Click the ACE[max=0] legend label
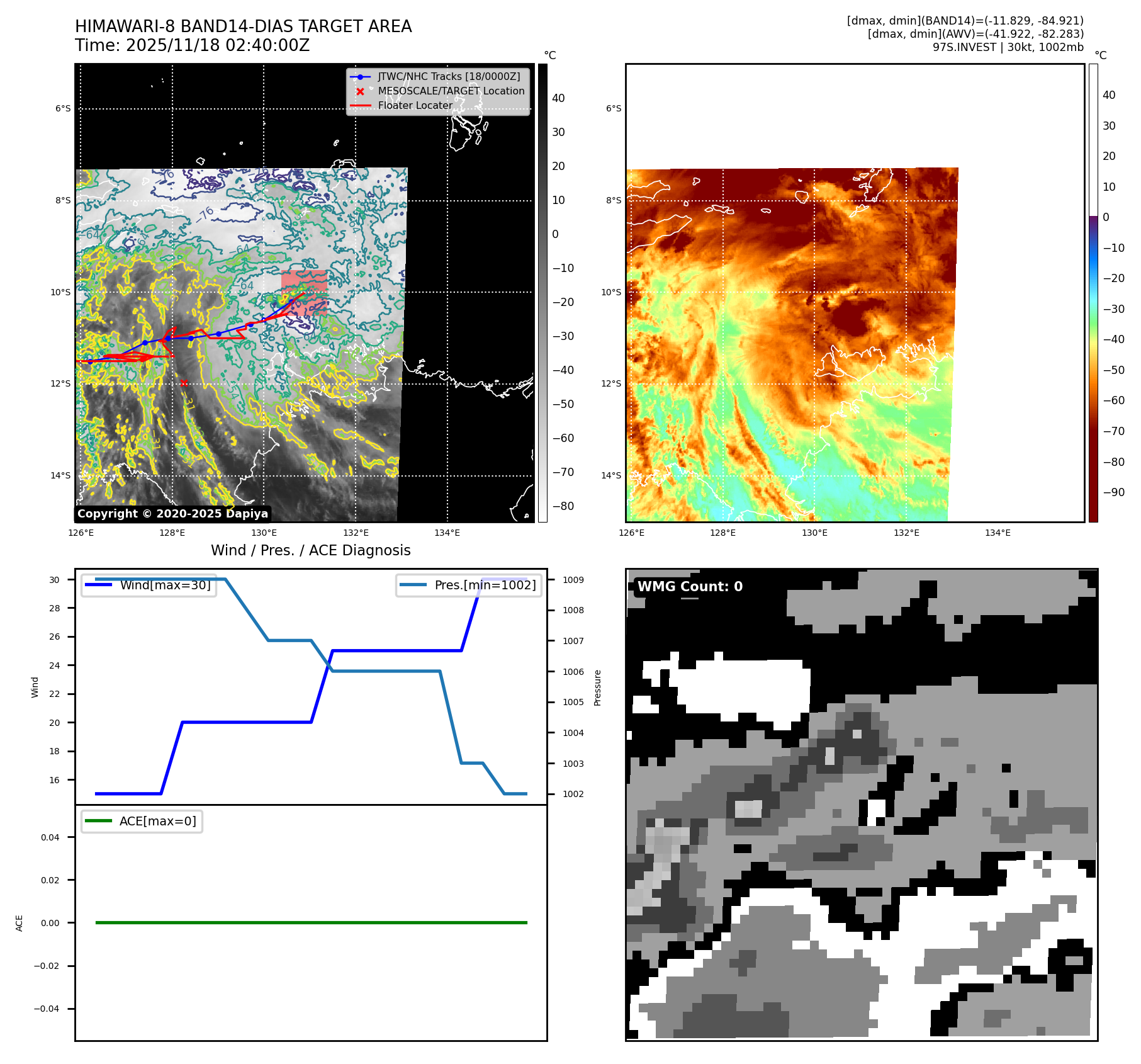The height and width of the screenshot is (1064, 1141). coord(157,821)
